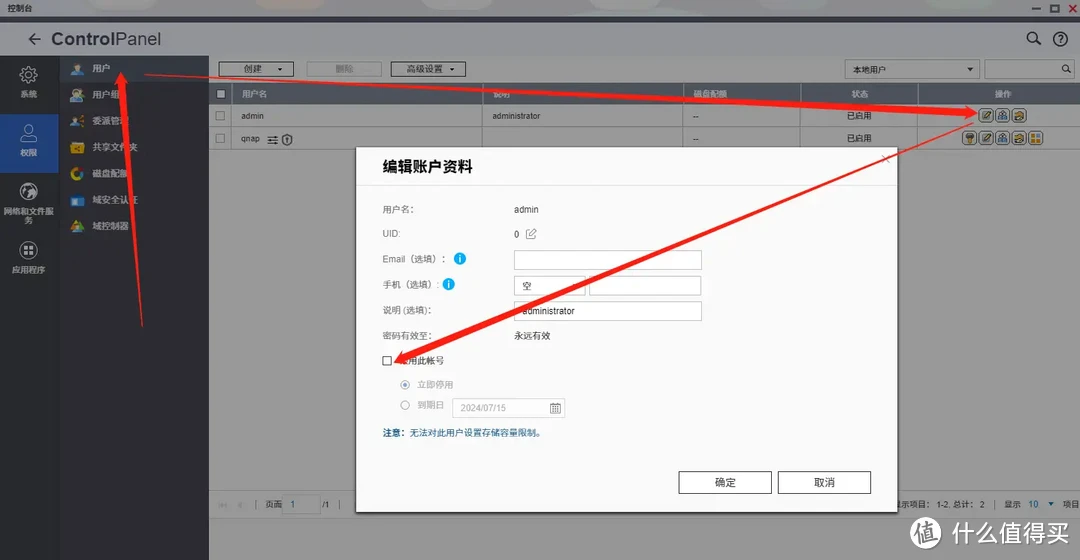Open the 网络和文件服务 category
This screenshot has width=1080, height=560.
click(28, 203)
